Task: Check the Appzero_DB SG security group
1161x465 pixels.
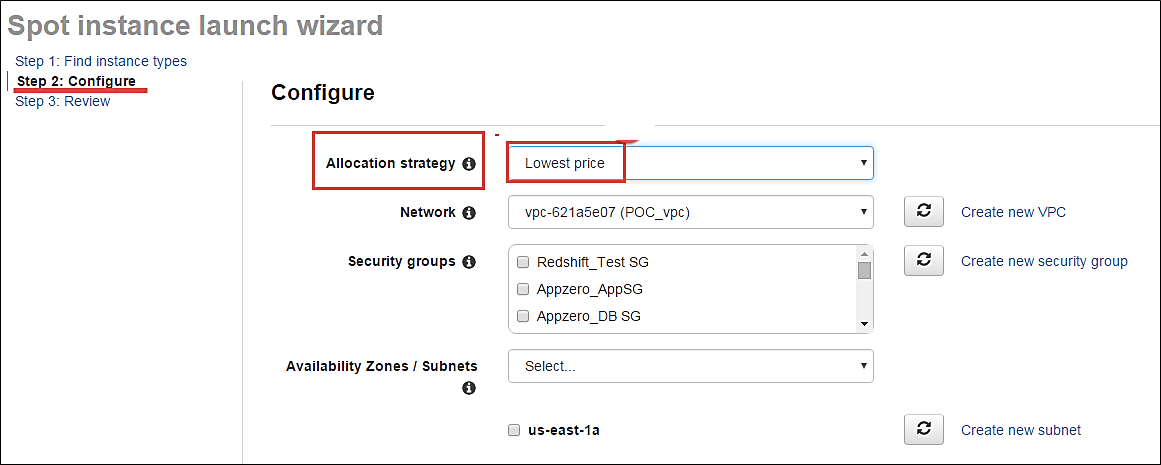Action: point(522,317)
